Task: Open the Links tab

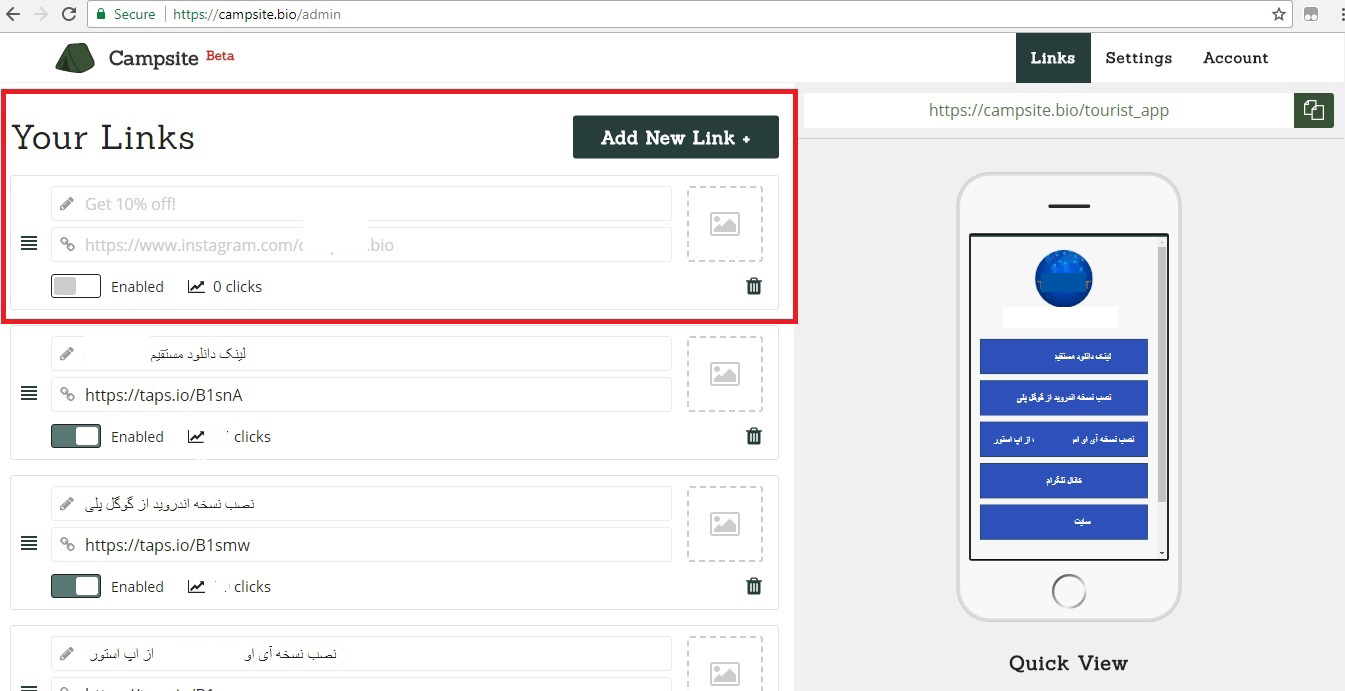Action: pos(1053,58)
